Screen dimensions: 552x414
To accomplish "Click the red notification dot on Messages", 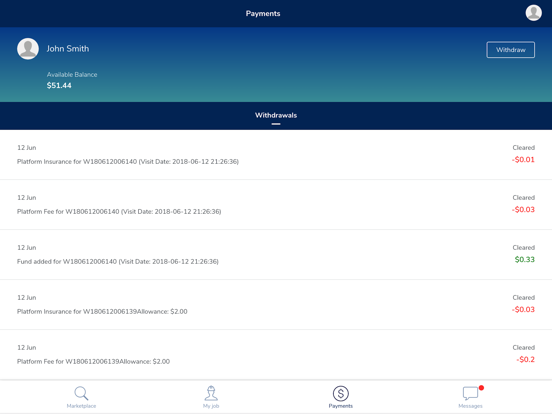I will [481, 388].
